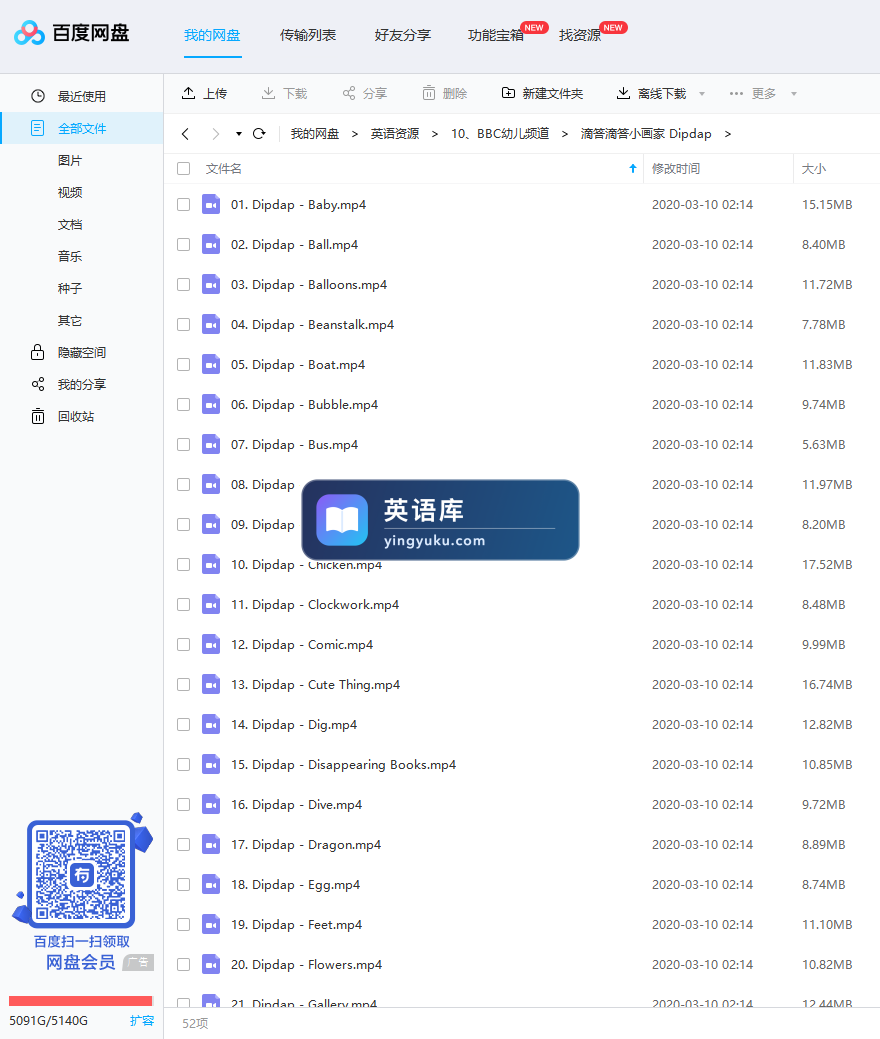Viewport: 880px width, 1039px height.
Task: Go to 10、BBC幼儿频道 in breadcrumb
Action: pyautogui.click(x=500, y=134)
